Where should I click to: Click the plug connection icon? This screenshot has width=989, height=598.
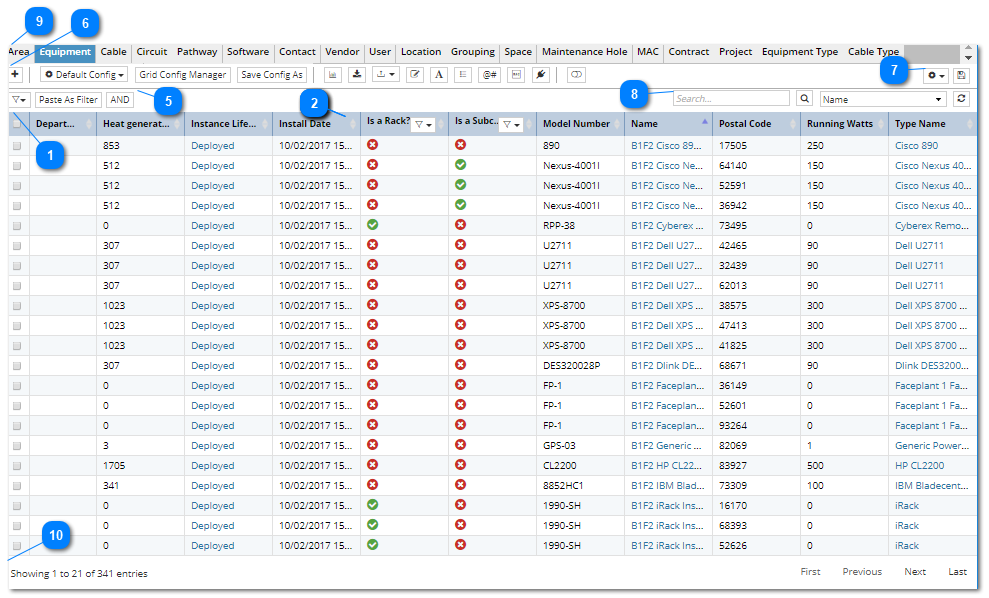coord(541,74)
